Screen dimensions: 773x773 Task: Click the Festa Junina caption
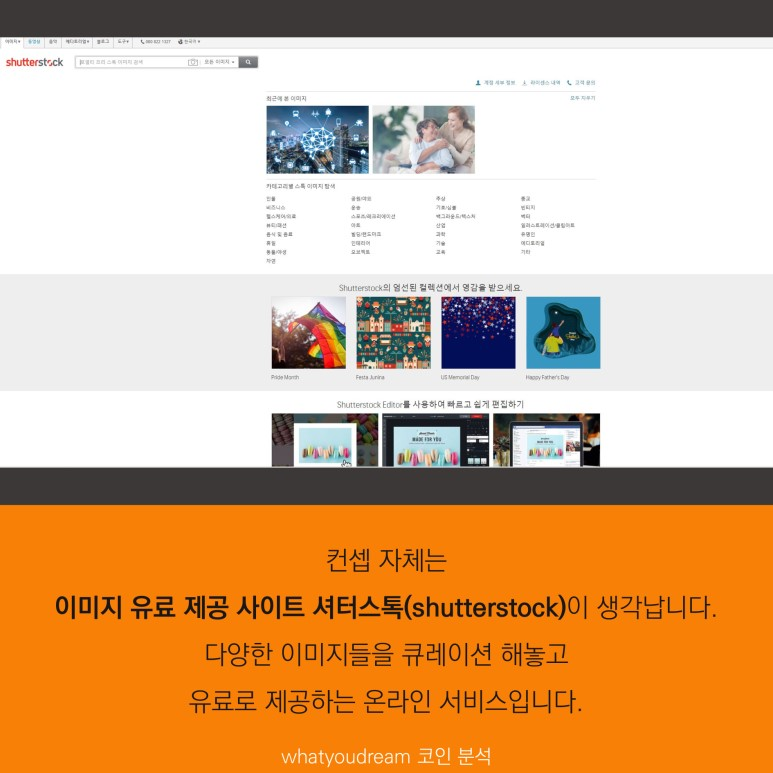[x=370, y=378]
